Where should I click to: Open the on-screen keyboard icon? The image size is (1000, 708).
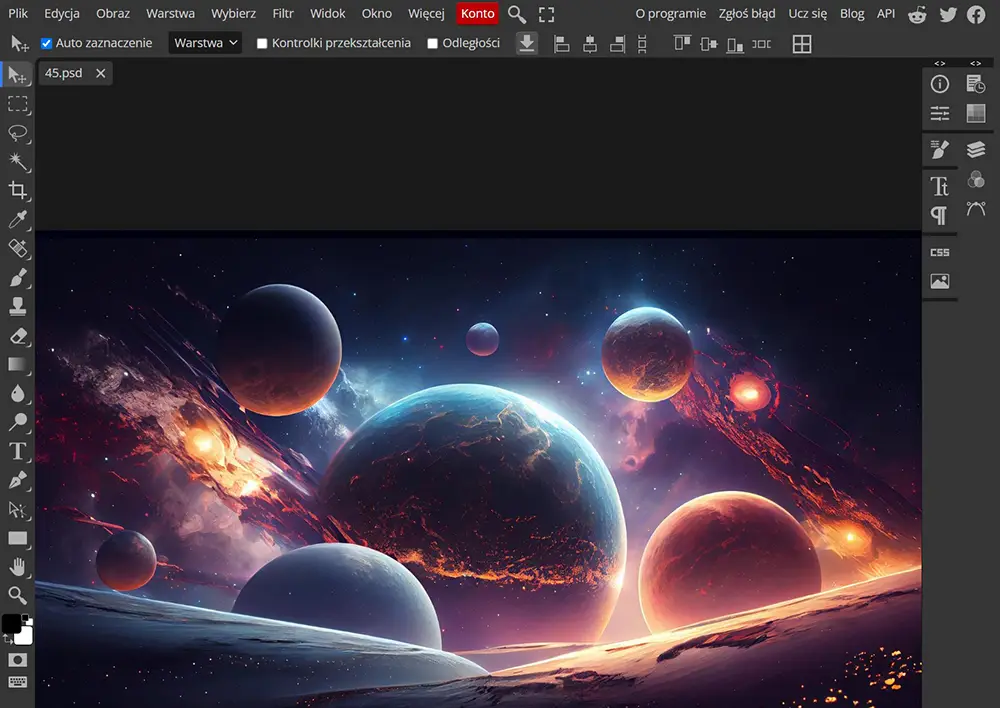coord(17,682)
